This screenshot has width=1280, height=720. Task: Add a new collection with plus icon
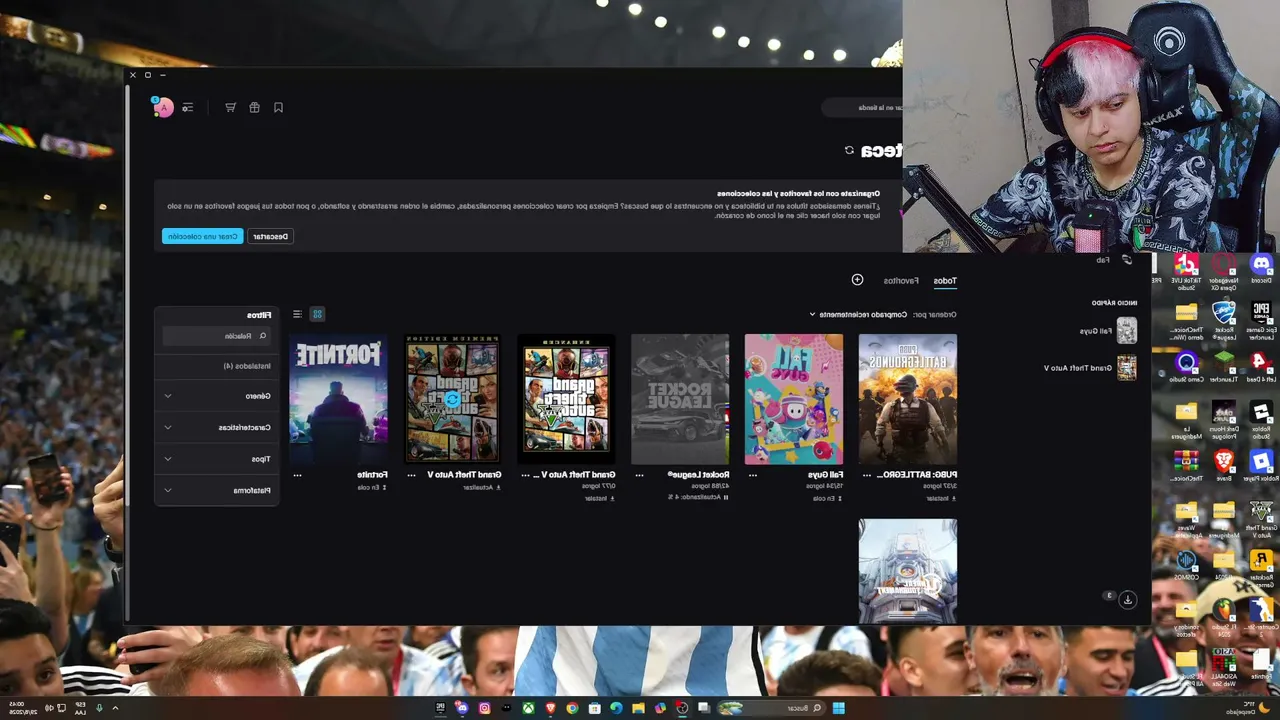click(x=857, y=280)
